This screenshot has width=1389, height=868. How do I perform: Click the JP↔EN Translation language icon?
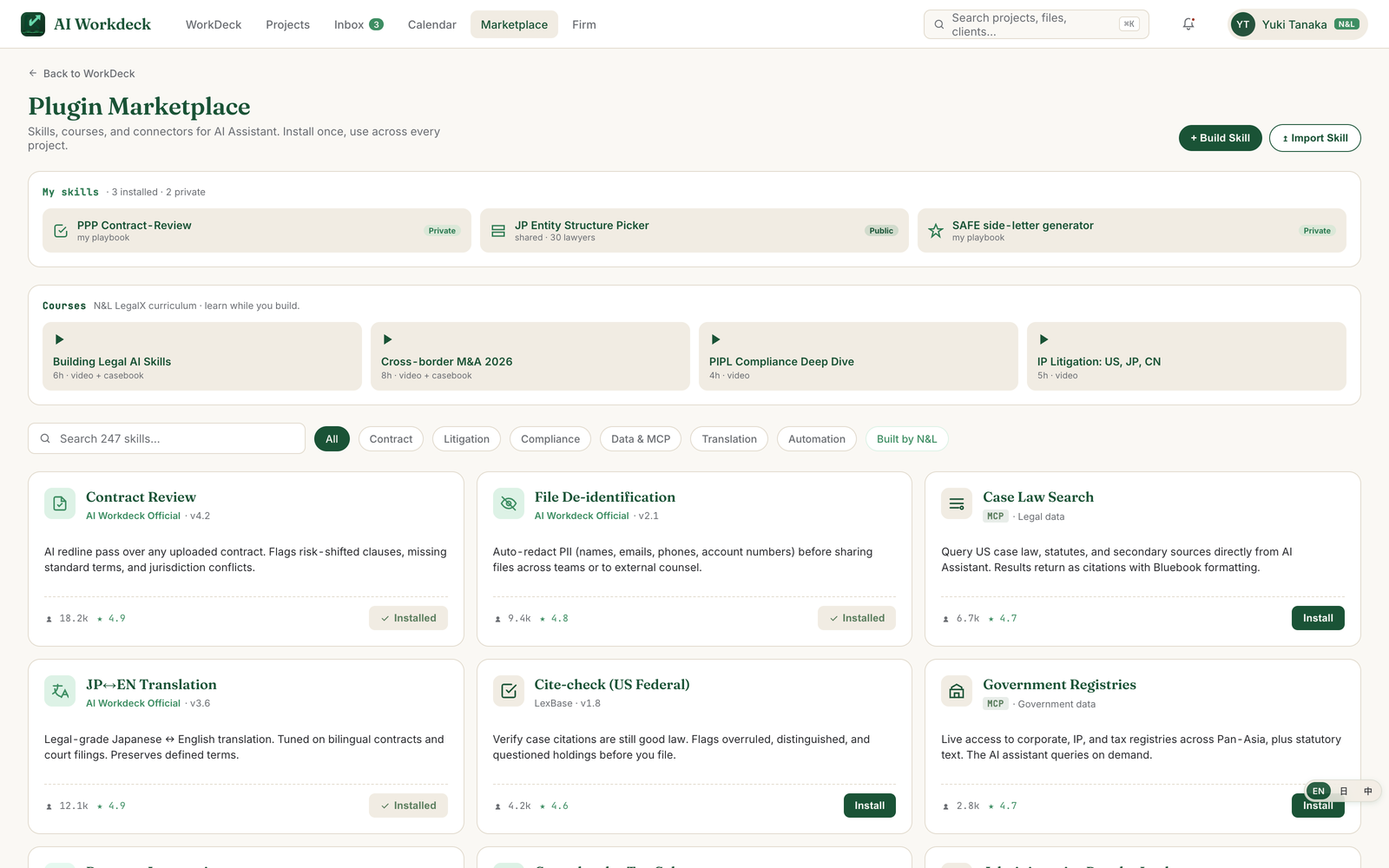point(60,691)
